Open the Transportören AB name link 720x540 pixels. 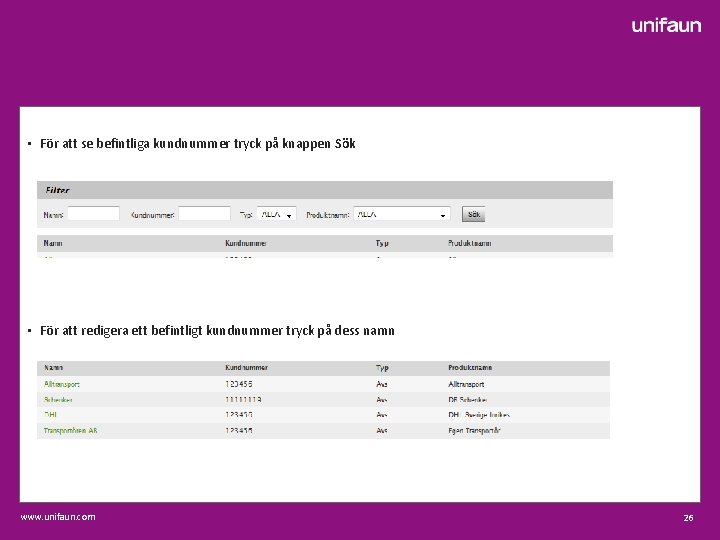click(x=70, y=431)
